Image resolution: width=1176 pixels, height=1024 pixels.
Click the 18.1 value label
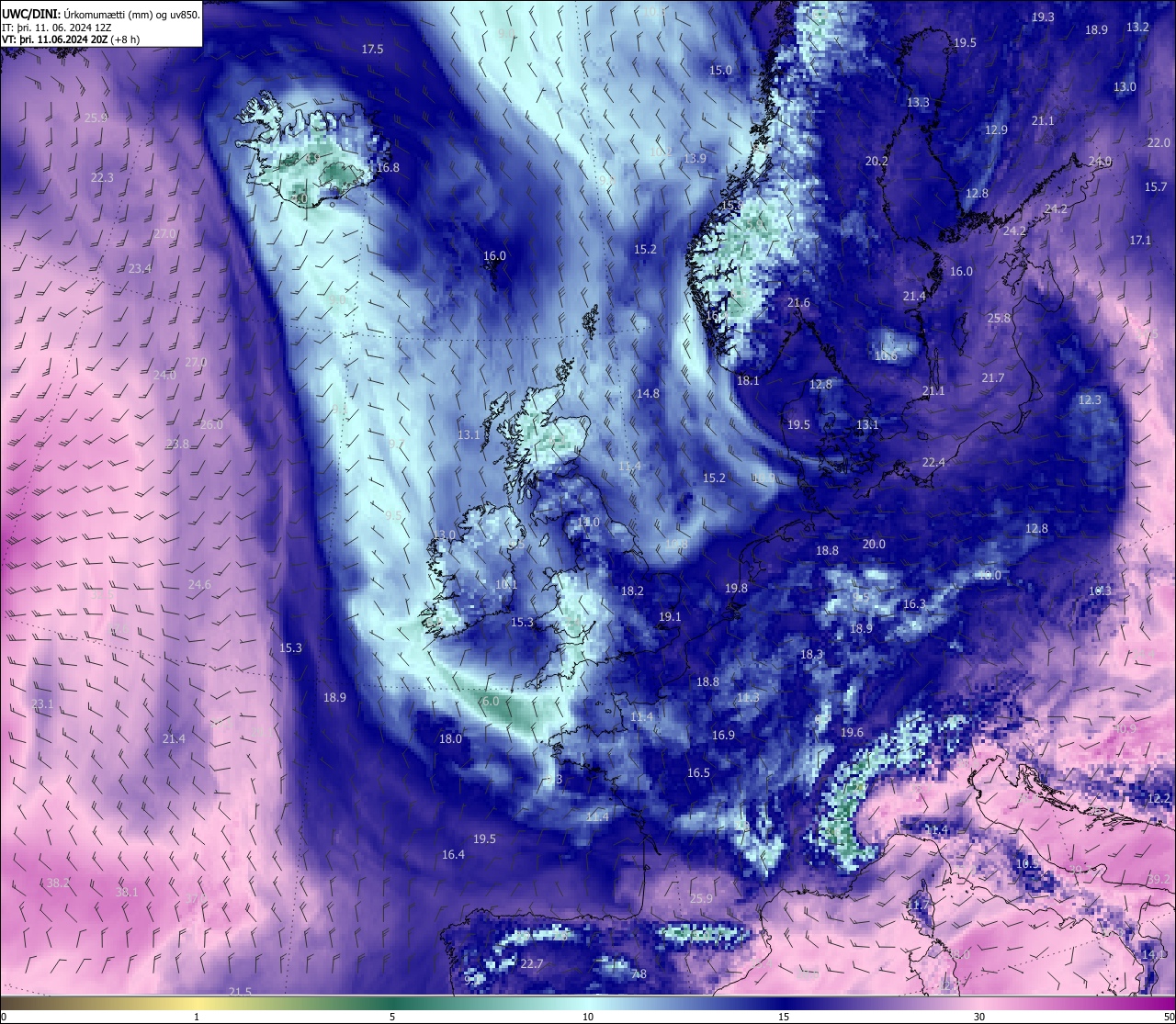click(x=748, y=381)
